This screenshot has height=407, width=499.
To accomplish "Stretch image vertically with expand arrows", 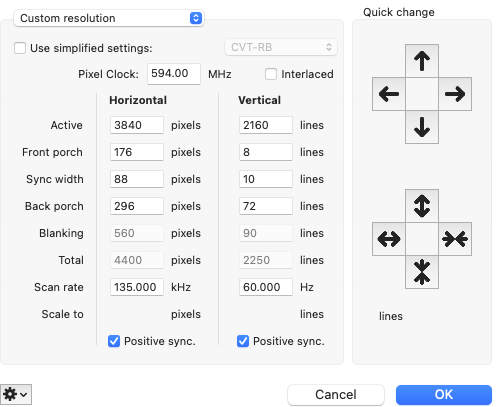I will coord(422,206).
